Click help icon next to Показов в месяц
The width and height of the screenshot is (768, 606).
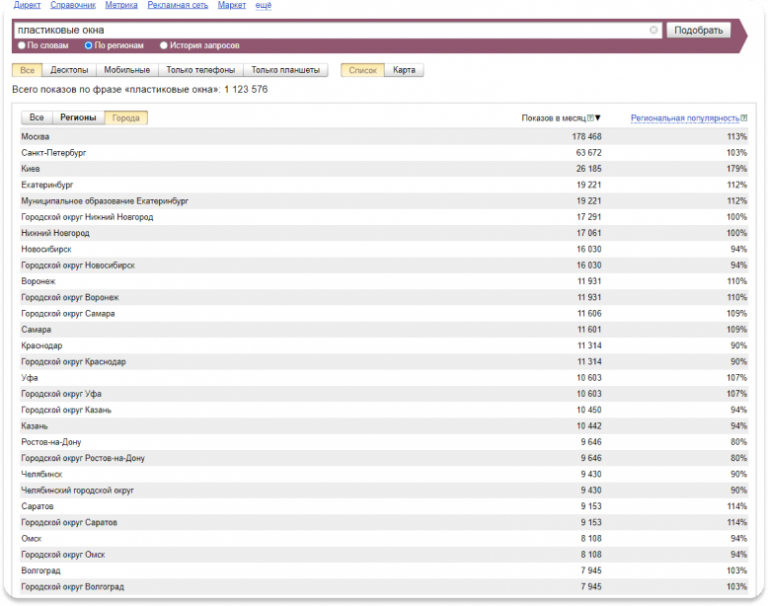click(590, 118)
